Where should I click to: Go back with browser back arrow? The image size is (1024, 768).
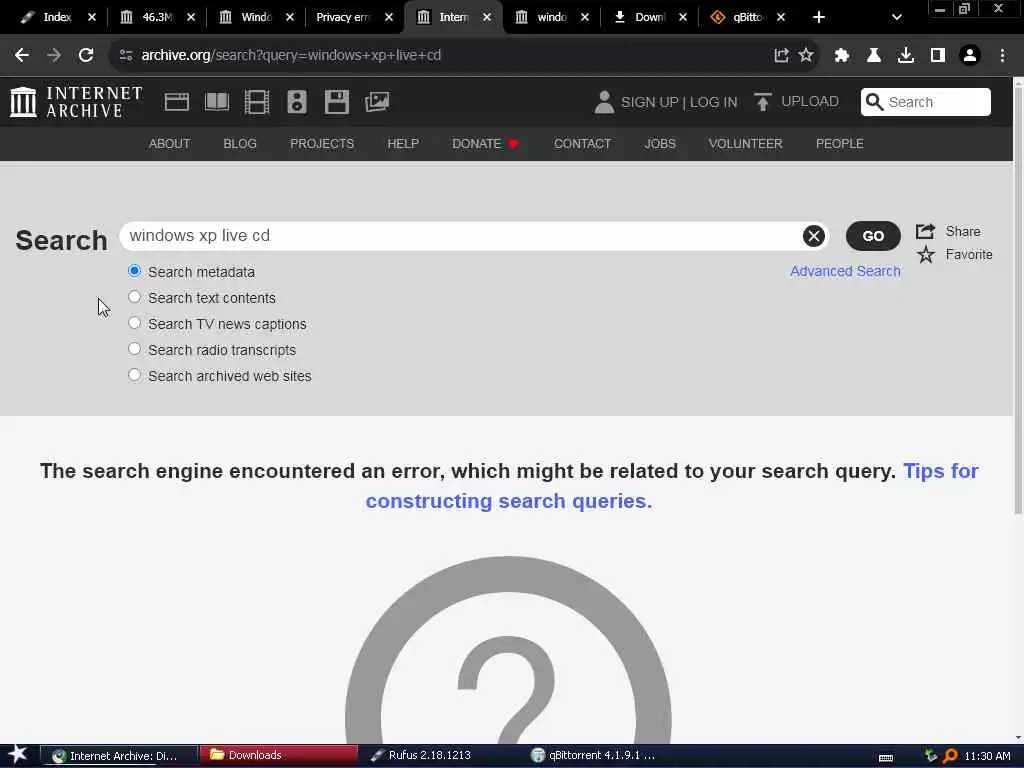point(22,56)
